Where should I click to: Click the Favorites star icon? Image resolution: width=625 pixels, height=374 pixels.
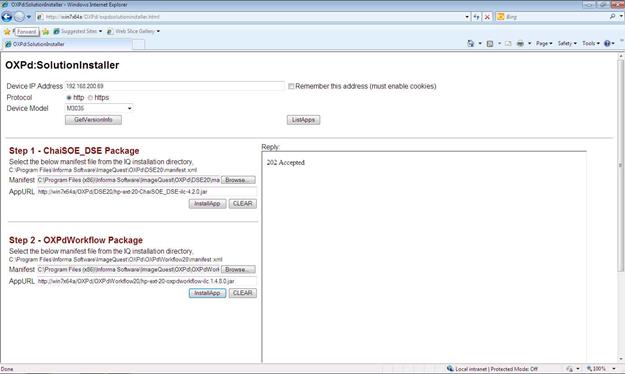coord(7,31)
